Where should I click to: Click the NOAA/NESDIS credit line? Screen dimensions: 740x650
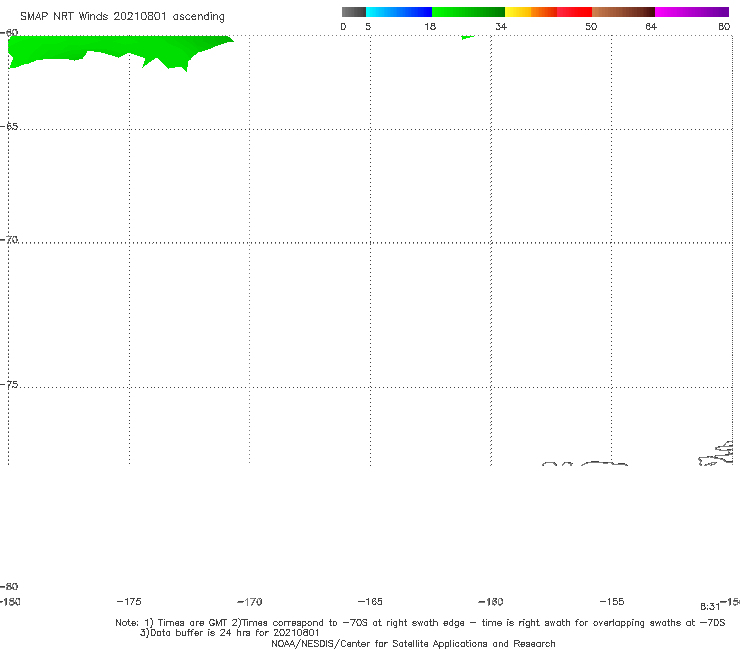pos(413,644)
